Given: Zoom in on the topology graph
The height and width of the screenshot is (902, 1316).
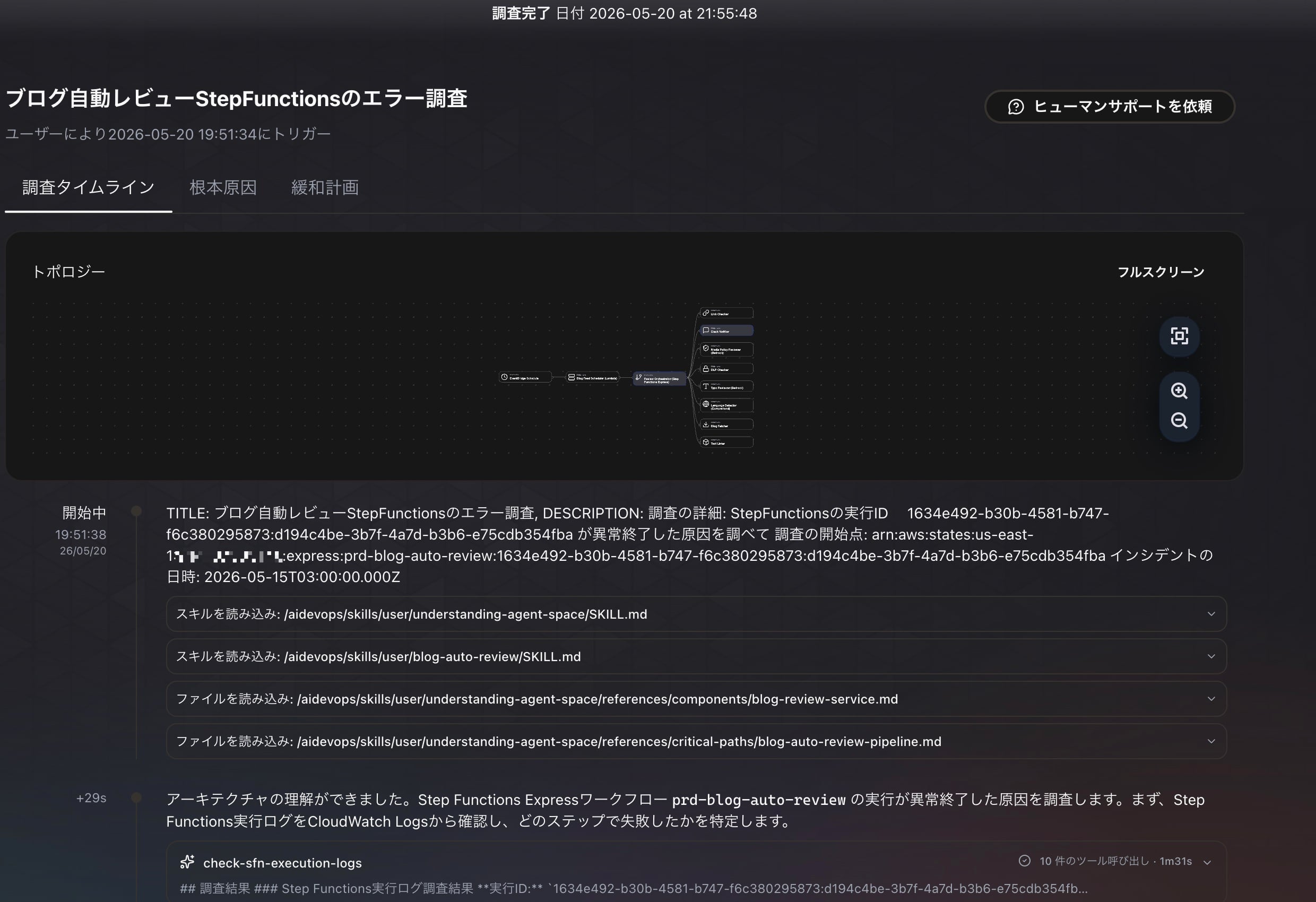Looking at the screenshot, I should point(1179,391).
